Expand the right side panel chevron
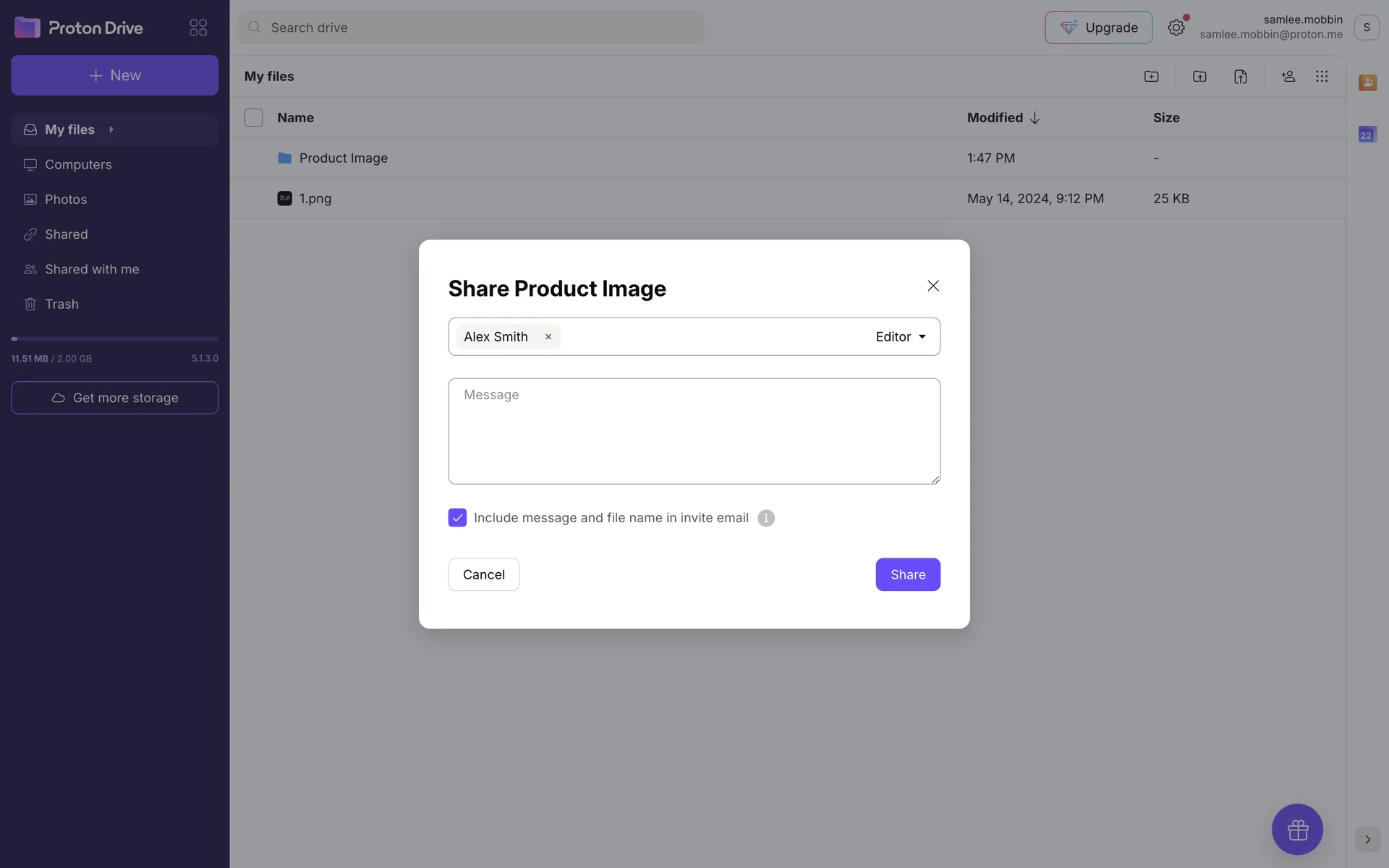Viewport: 1389px width, 868px height. (1367, 839)
